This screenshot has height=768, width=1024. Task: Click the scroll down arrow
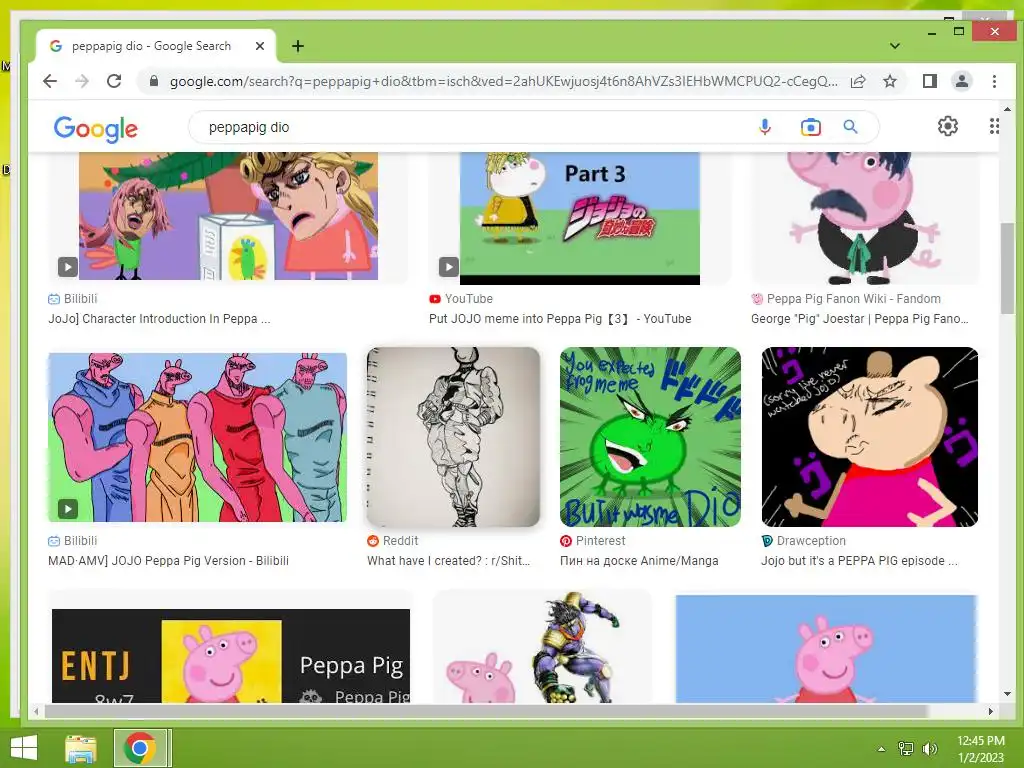[1007, 694]
